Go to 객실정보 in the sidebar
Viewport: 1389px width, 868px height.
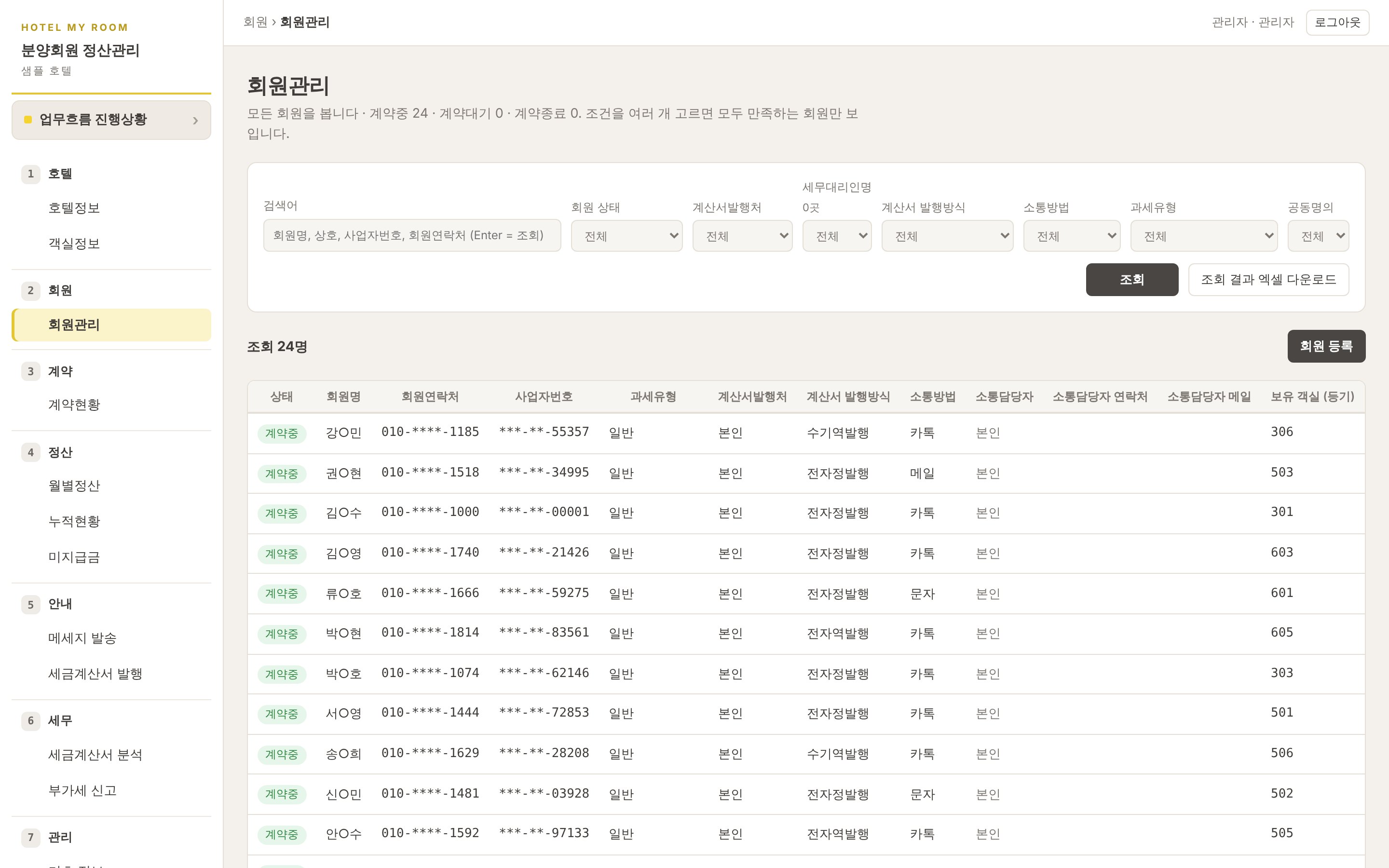(74, 244)
